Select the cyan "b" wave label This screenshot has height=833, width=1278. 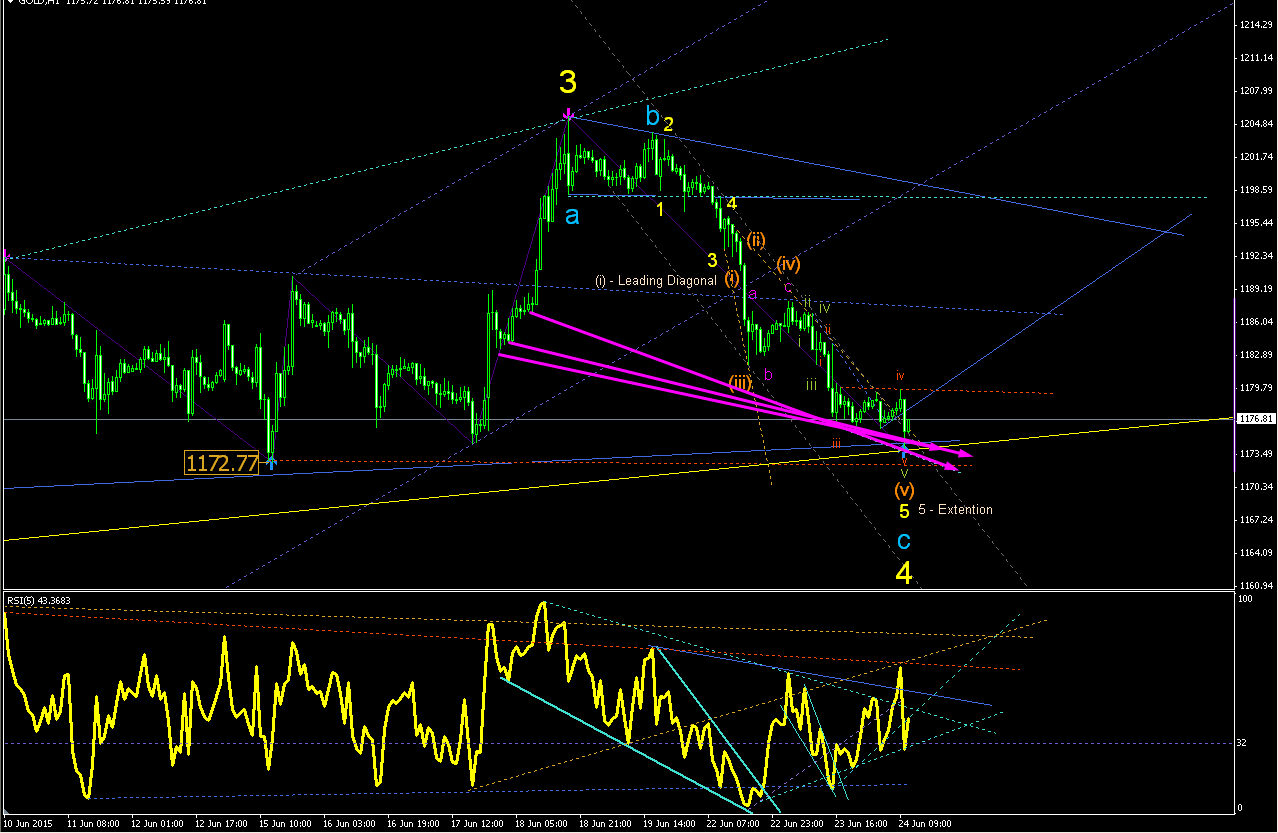tap(652, 118)
